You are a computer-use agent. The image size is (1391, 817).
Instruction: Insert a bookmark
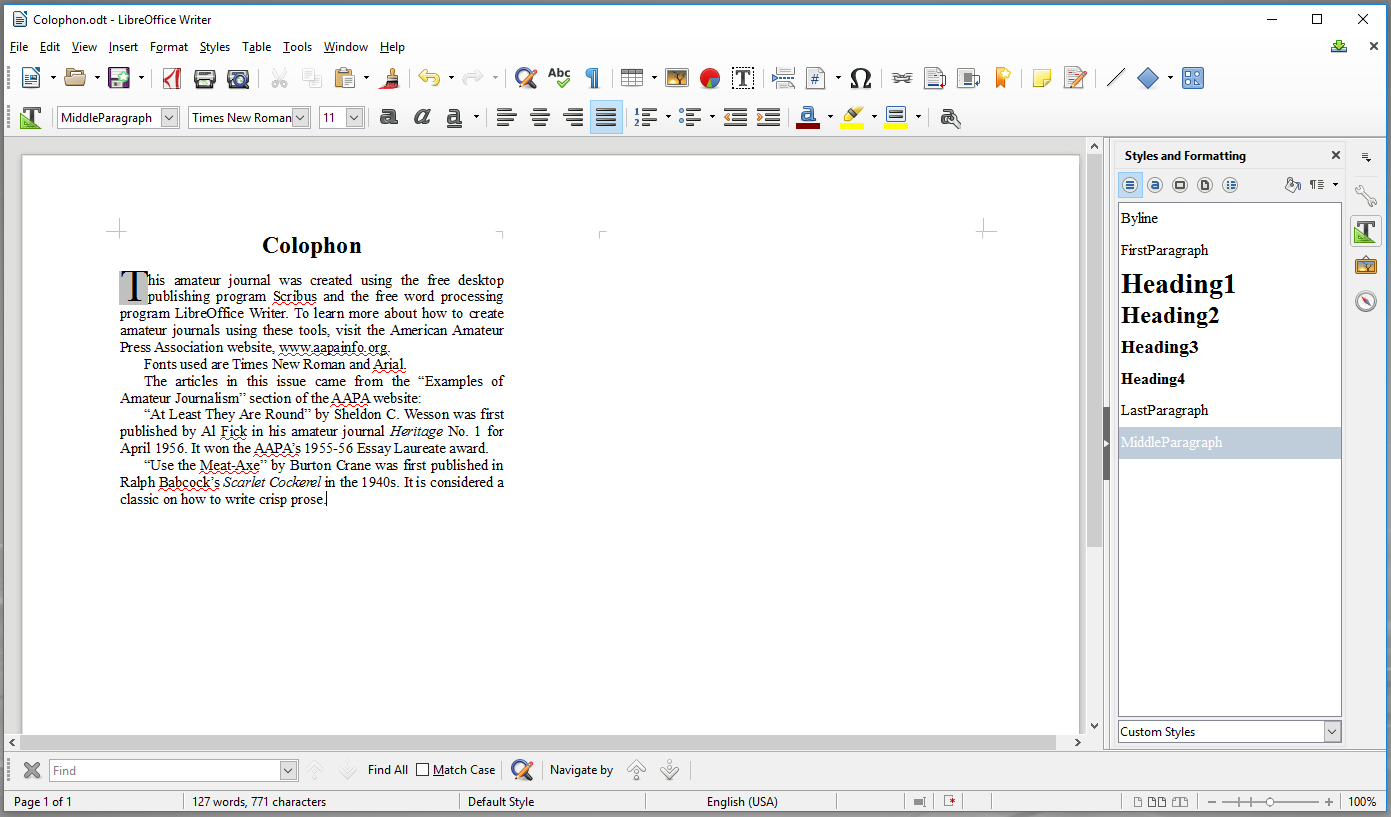coord(1001,78)
